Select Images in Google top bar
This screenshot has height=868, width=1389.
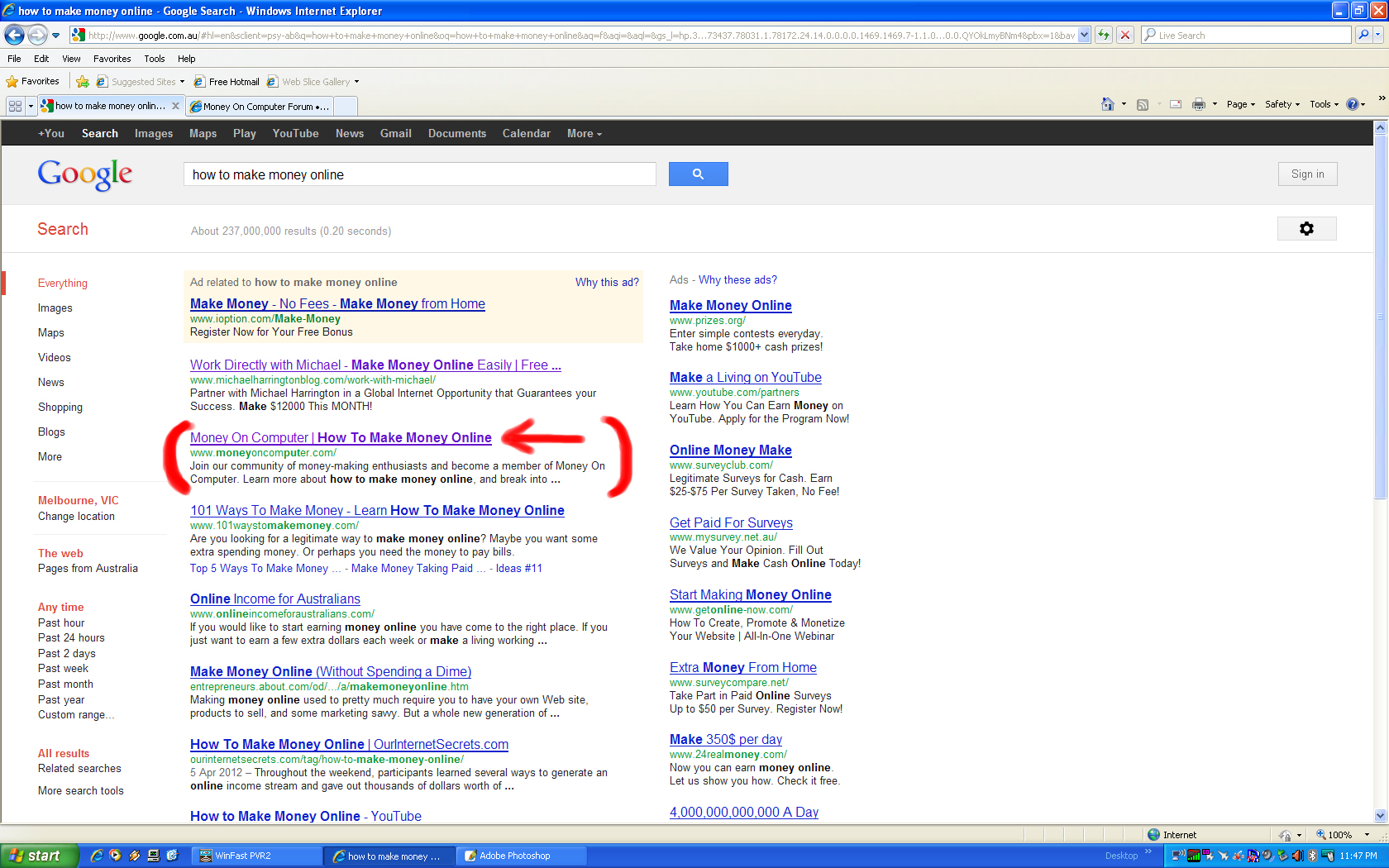click(x=154, y=133)
